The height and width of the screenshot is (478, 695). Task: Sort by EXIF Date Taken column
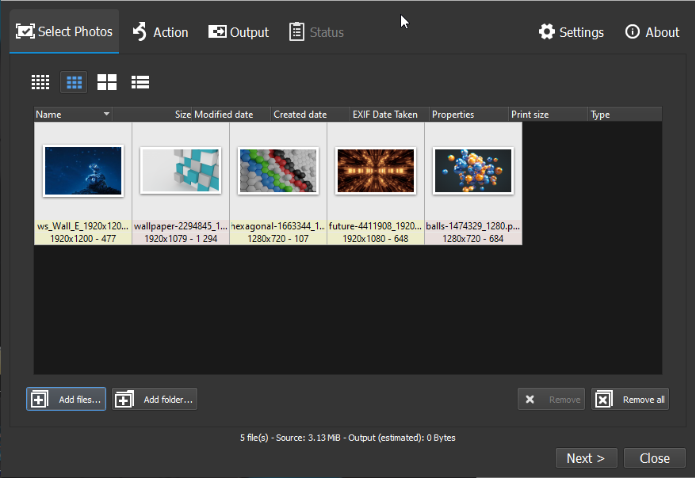[x=385, y=115]
